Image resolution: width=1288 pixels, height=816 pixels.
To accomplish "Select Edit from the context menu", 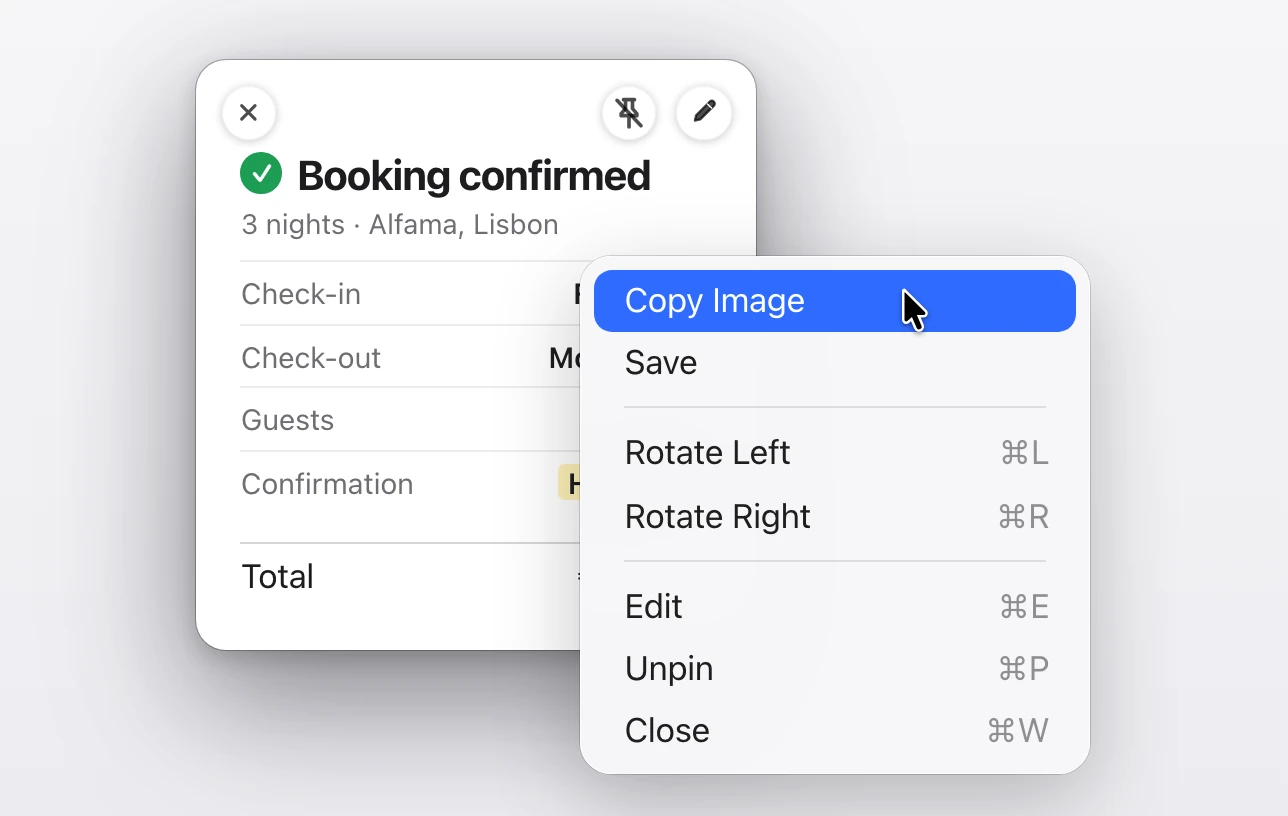I will pyautogui.click(x=835, y=607).
